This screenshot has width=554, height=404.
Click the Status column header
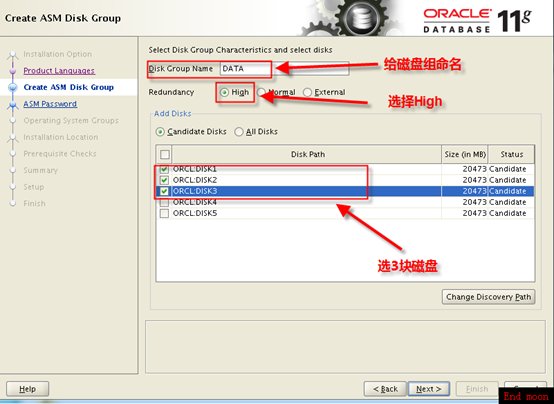tap(511, 154)
